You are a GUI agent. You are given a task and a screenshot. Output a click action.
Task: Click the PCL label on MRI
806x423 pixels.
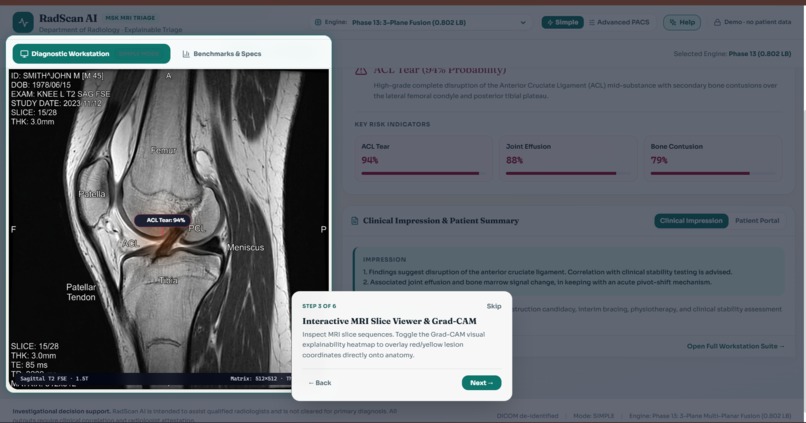197,228
